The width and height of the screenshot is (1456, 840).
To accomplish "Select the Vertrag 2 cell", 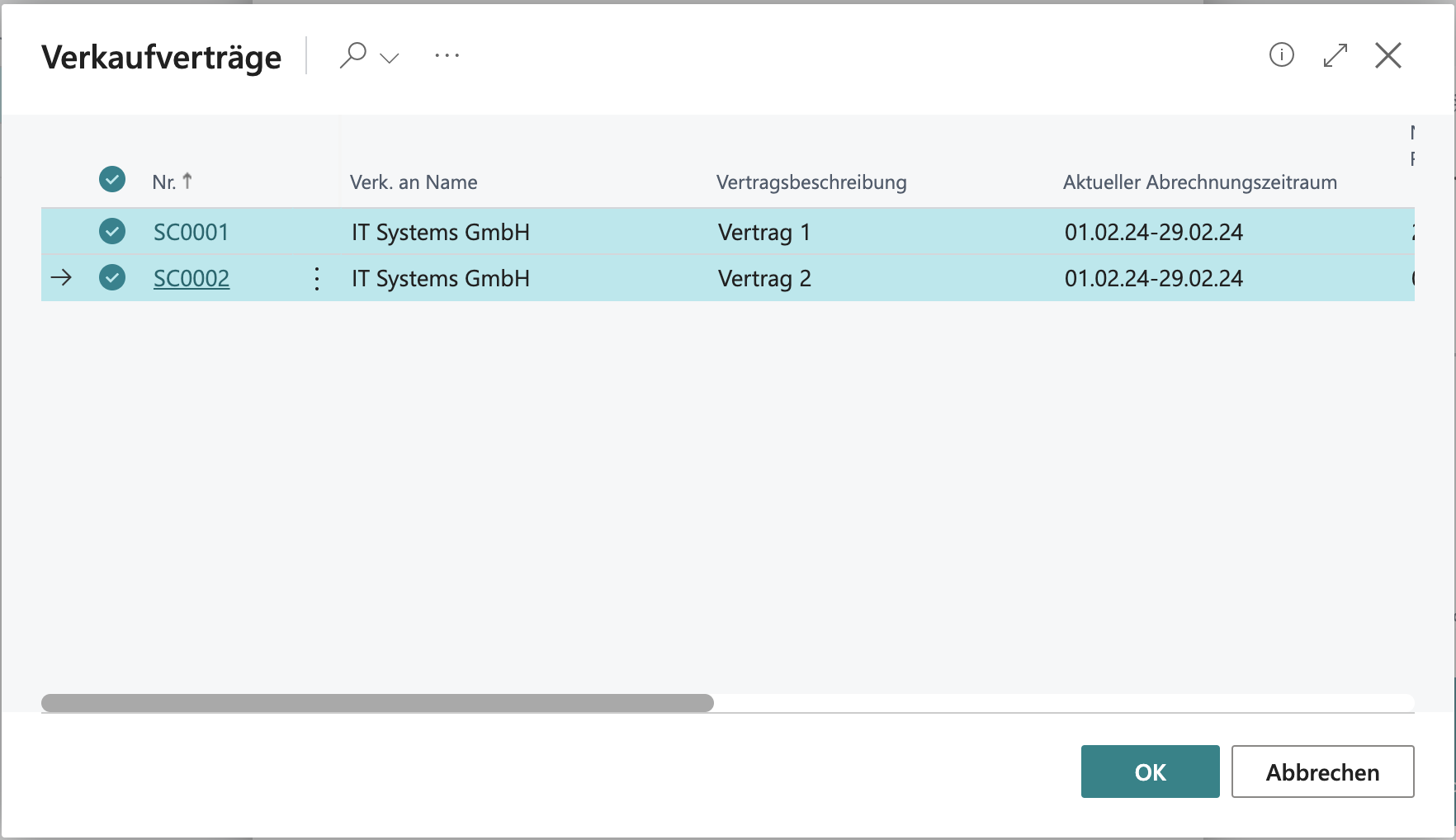I will click(x=764, y=278).
